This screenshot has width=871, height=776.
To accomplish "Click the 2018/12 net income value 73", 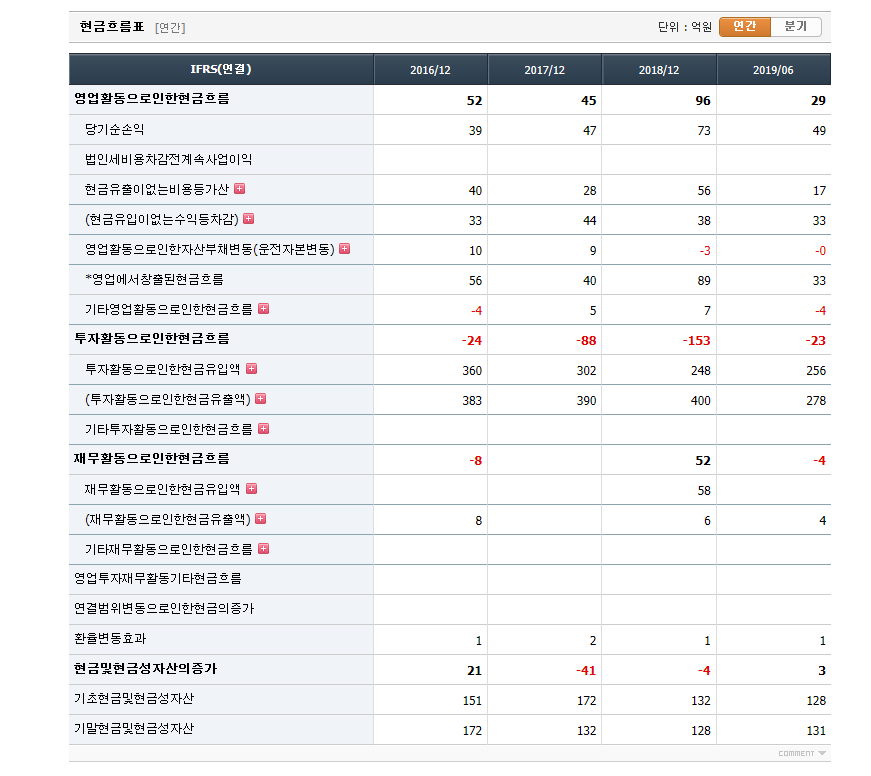I will (704, 131).
